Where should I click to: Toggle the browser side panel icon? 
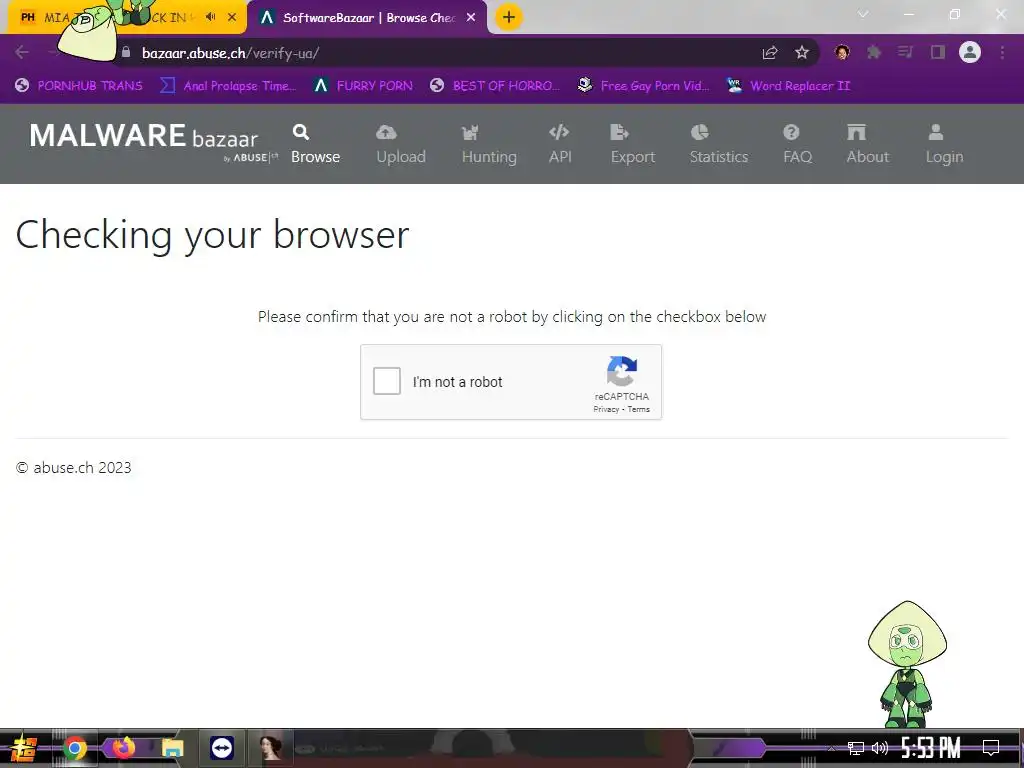[x=938, y=52]
